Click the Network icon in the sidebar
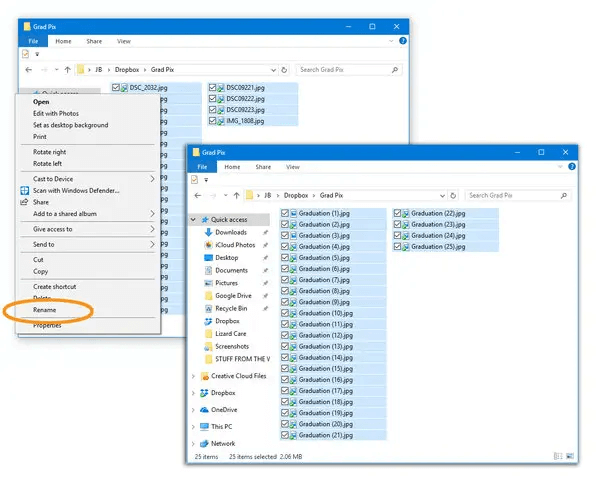This screenshot has width=600, height=488. coord(204,443)
